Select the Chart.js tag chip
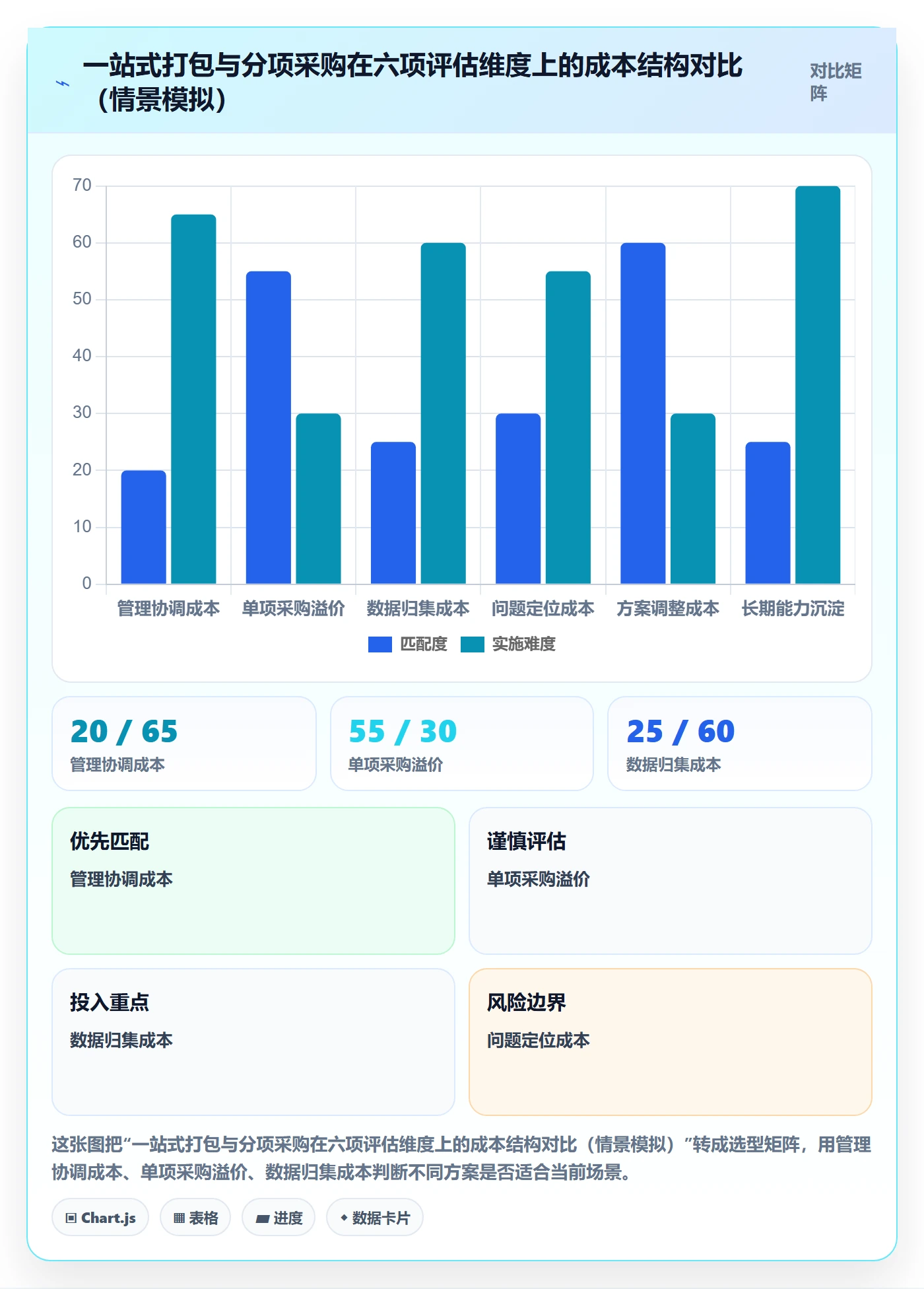The width and height of the screenshot is (924, 1289). pos(100,1218)
